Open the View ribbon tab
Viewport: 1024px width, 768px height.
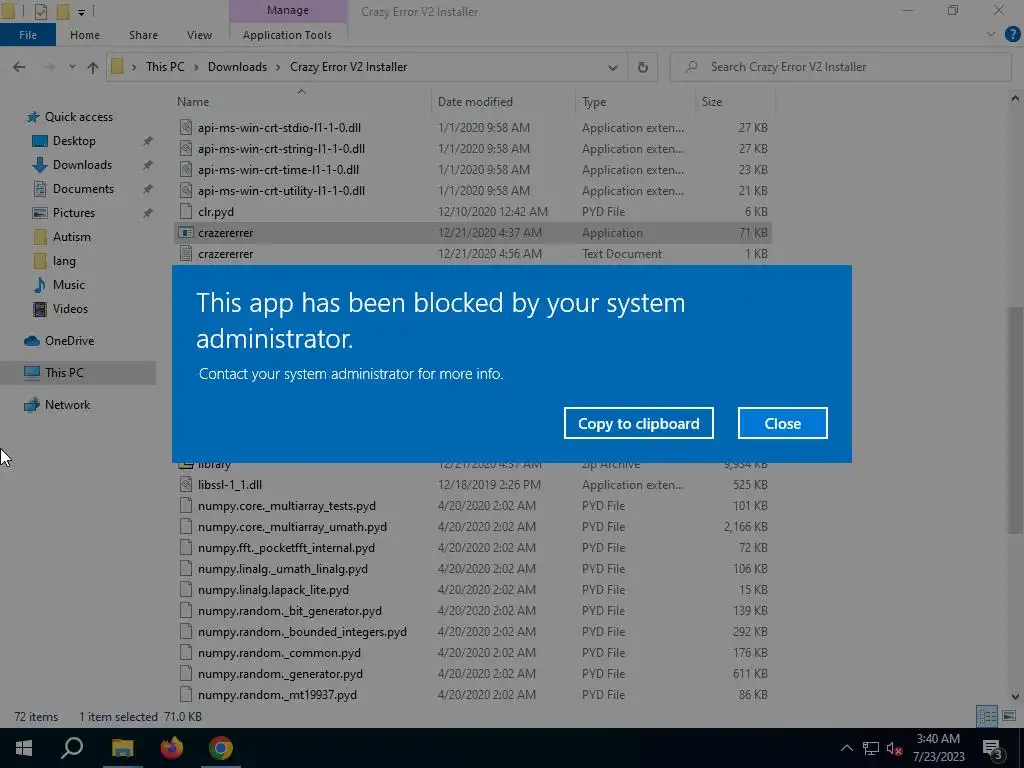click(x=199, y=35)
